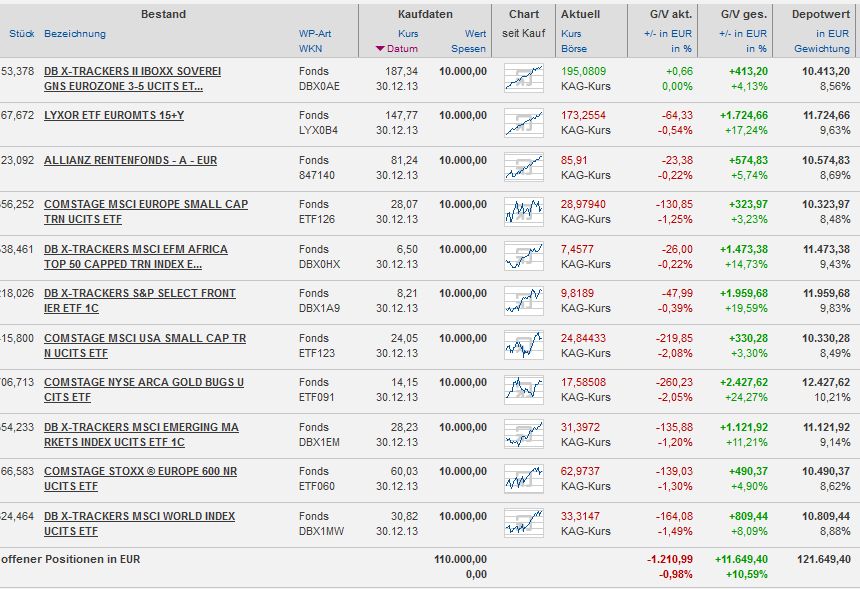This screenshot has height=589, width=860.
Task: Click the Wert column header
Action: pyautogui.click(x=476, y=34)
